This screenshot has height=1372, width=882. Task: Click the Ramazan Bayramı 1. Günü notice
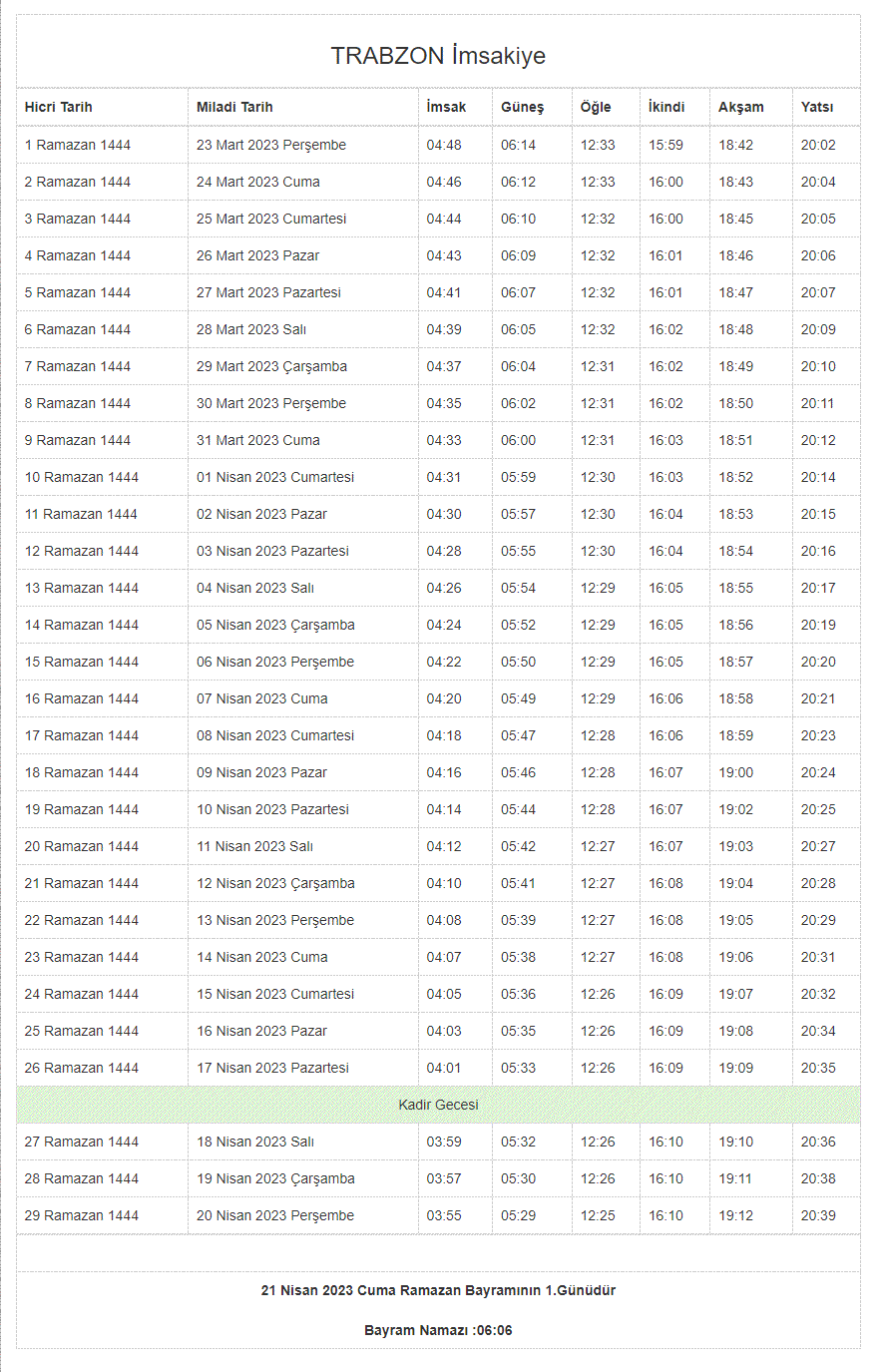[438, 1290]
